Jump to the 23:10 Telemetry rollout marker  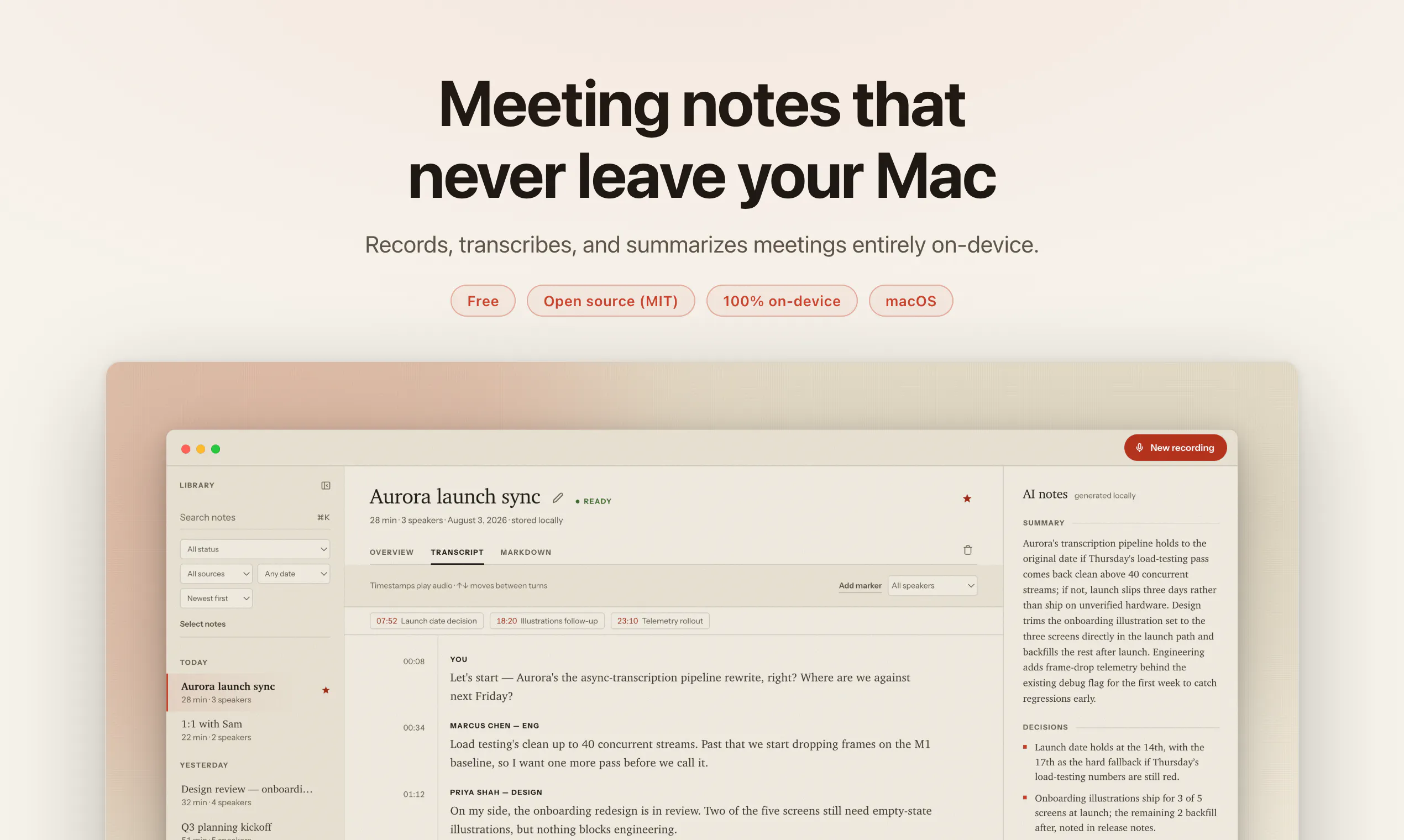pyautogui.click(x=660, y=621)
